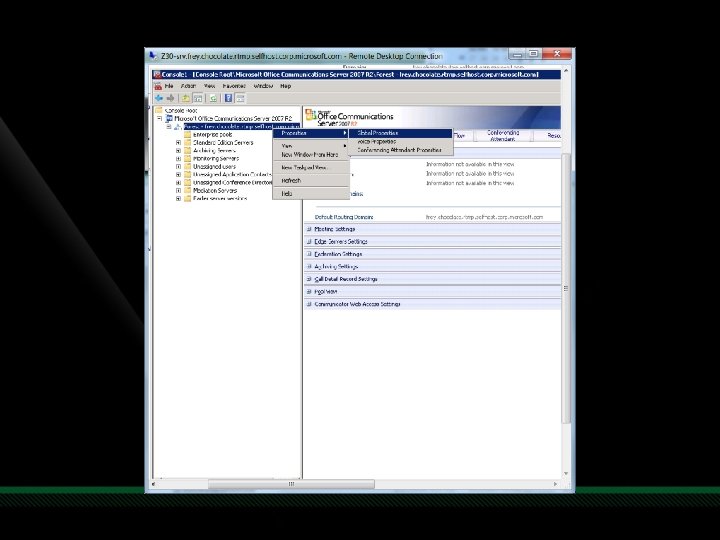Click the Forest node icon in tree
This screenshot has height=540, width=720.
[178, 126]
